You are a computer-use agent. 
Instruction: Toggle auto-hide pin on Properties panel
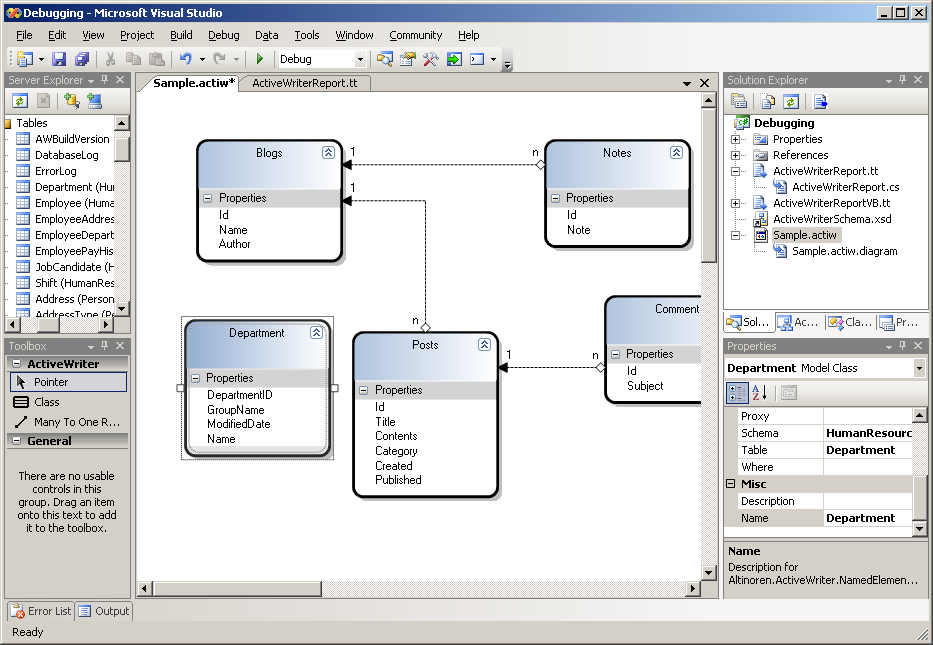pos(903,345)
